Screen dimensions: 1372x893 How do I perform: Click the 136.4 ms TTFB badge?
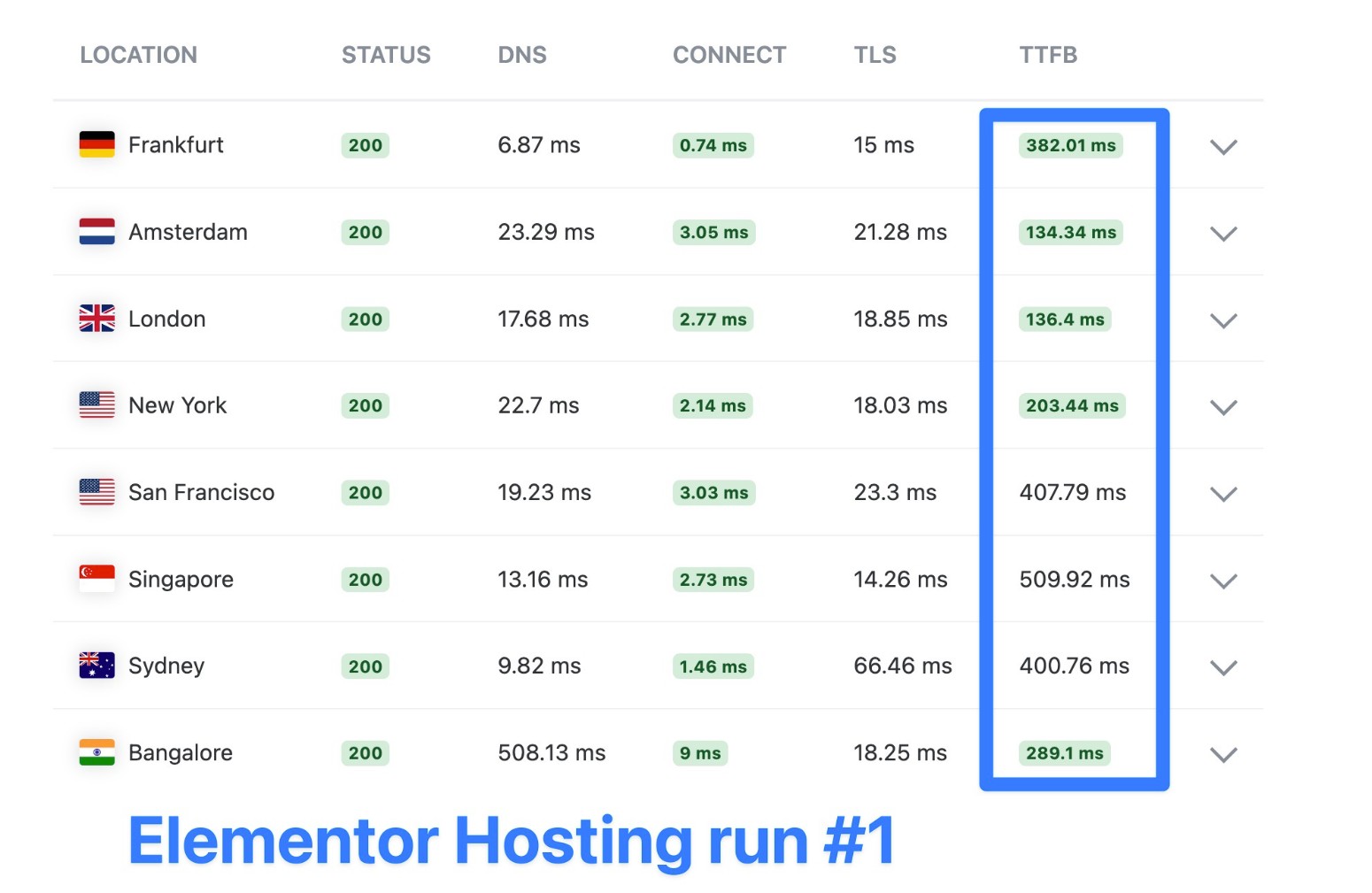pos(1066,319)
